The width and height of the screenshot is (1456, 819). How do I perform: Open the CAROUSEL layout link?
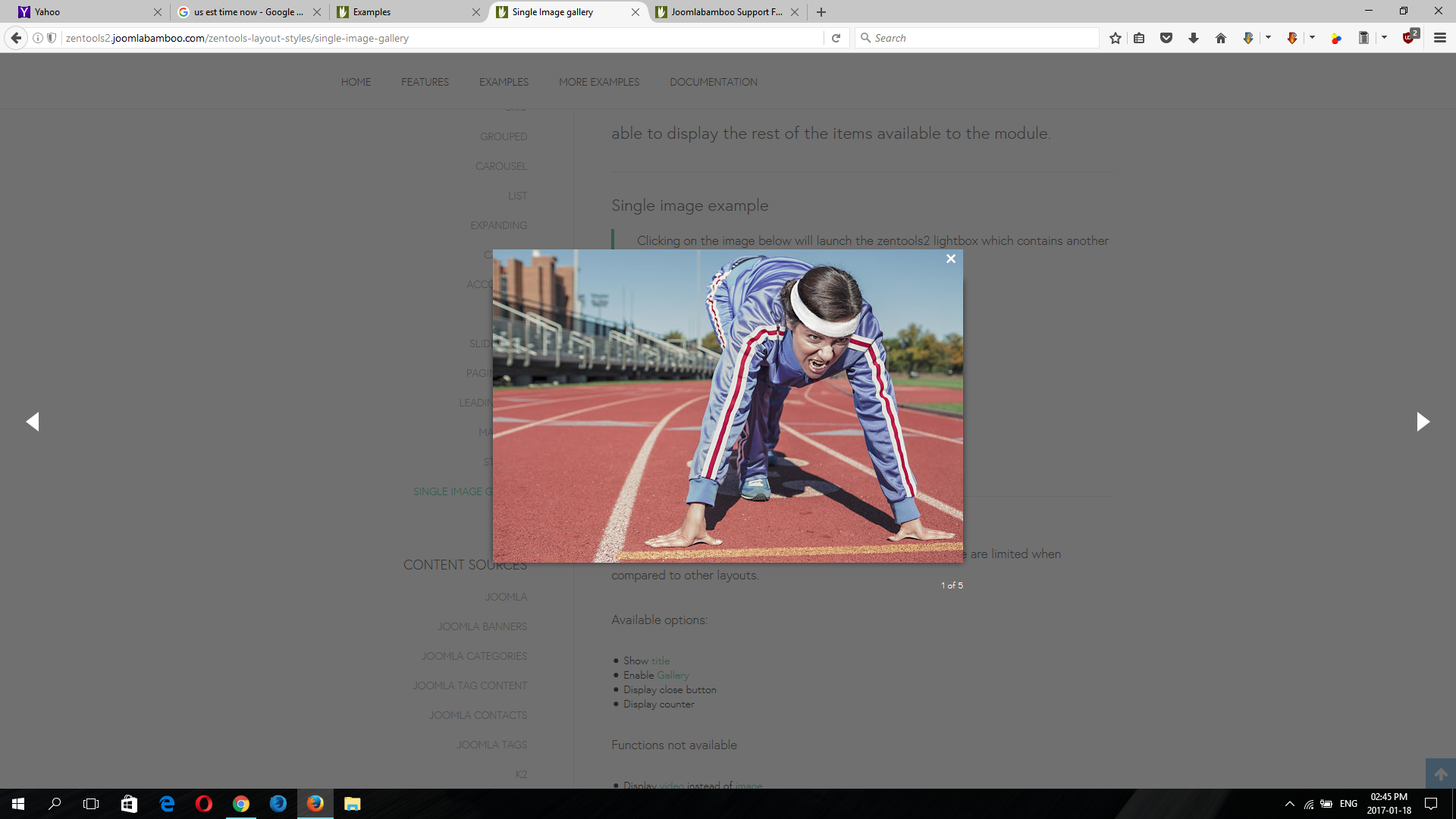[x=501, y=166]
